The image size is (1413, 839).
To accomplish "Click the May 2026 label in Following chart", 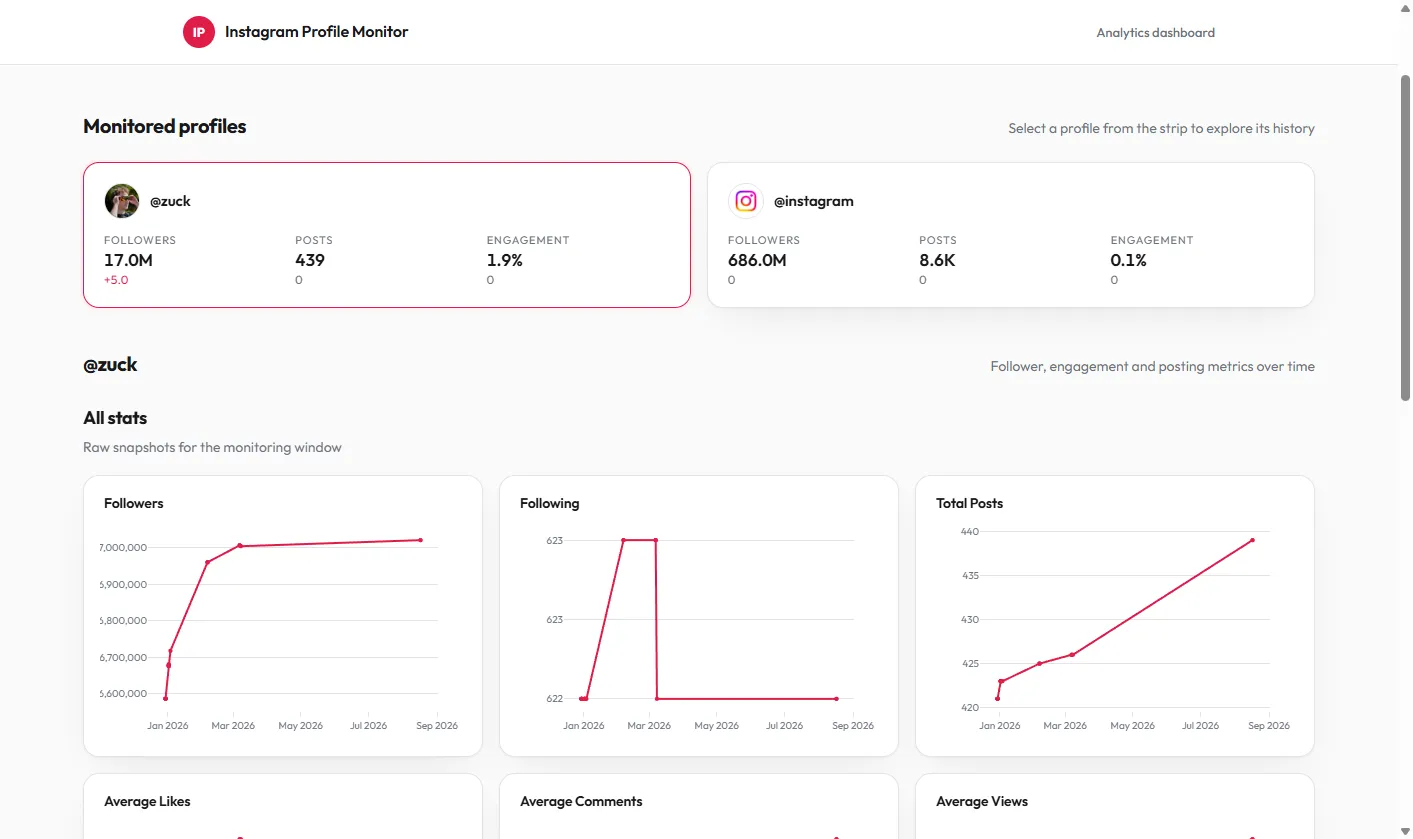I will (718, 726).
